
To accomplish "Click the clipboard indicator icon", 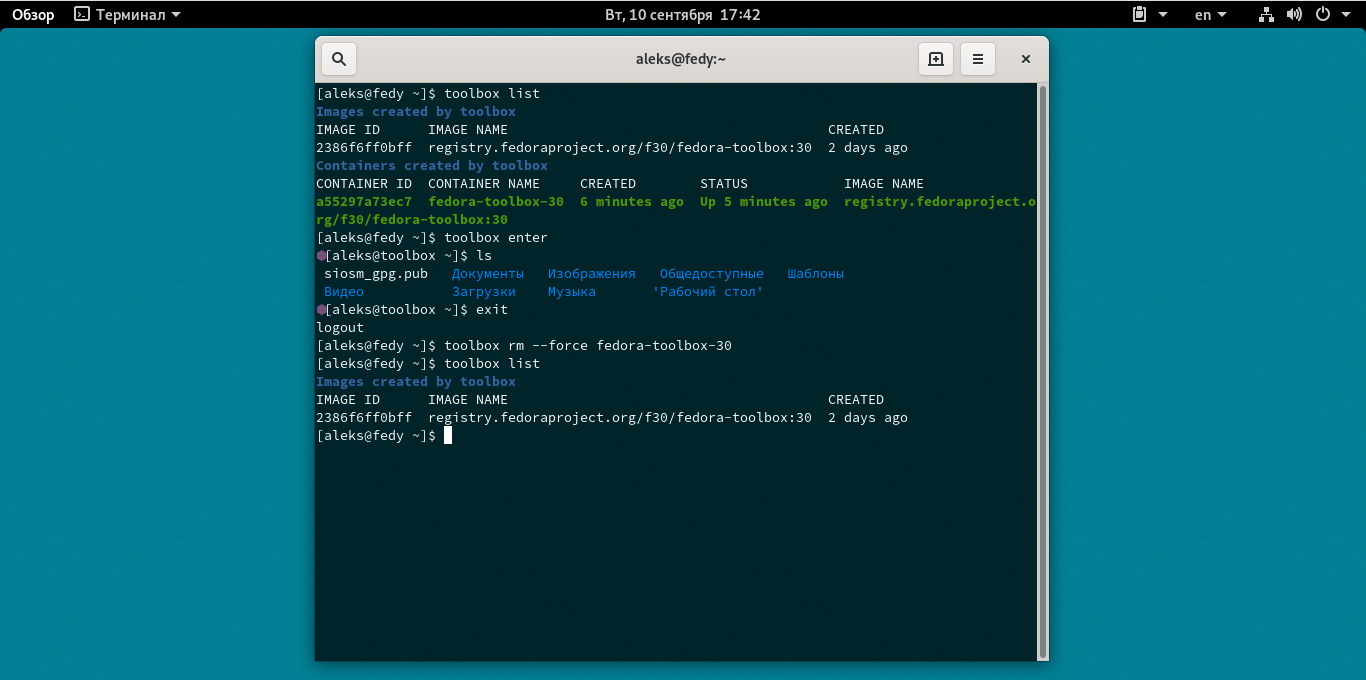I will point(1139,15).
